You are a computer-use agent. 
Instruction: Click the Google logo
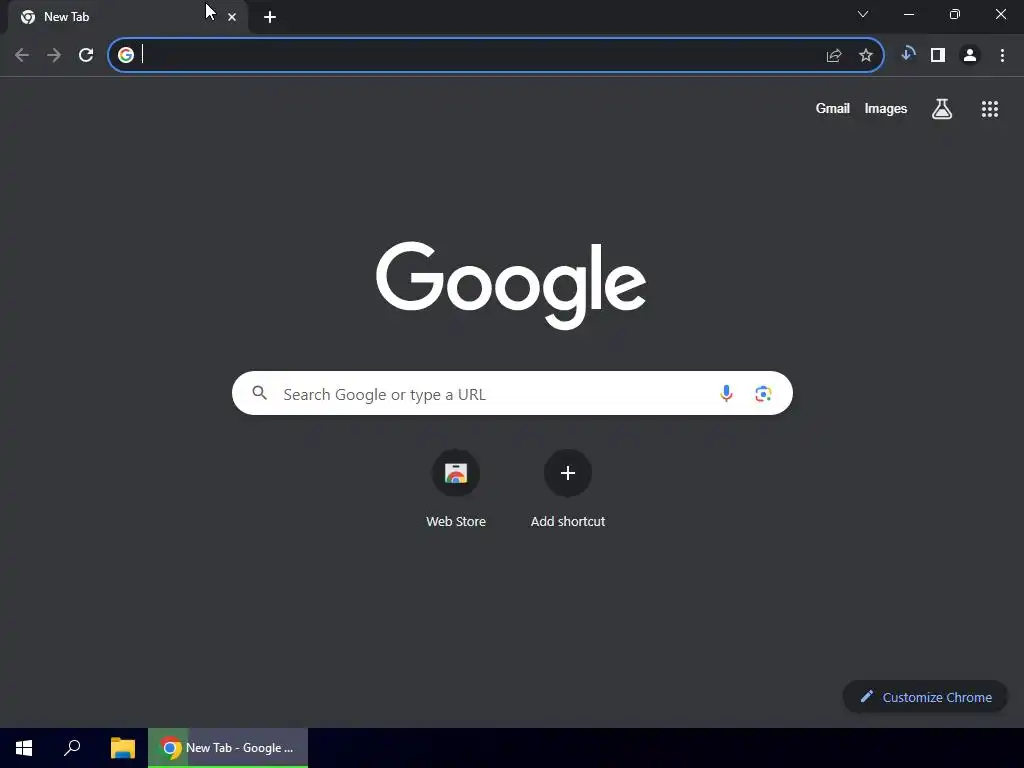tap(511, 285)
